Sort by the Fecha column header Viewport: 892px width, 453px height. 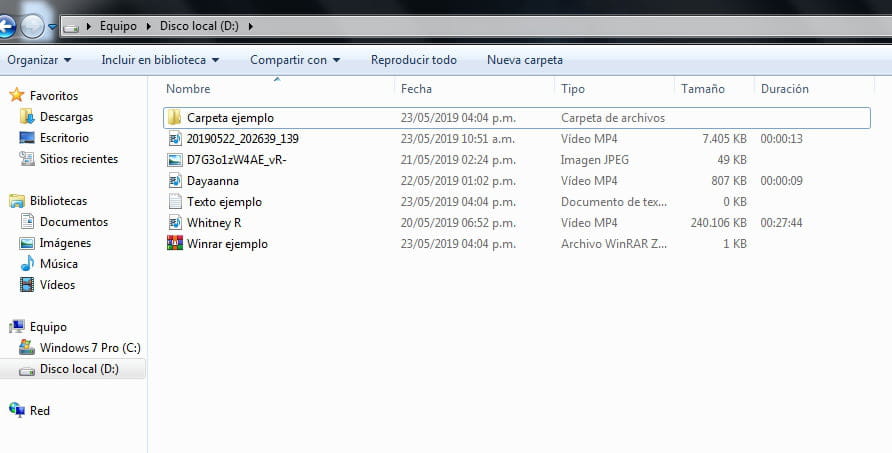click(x=416, y=89)
